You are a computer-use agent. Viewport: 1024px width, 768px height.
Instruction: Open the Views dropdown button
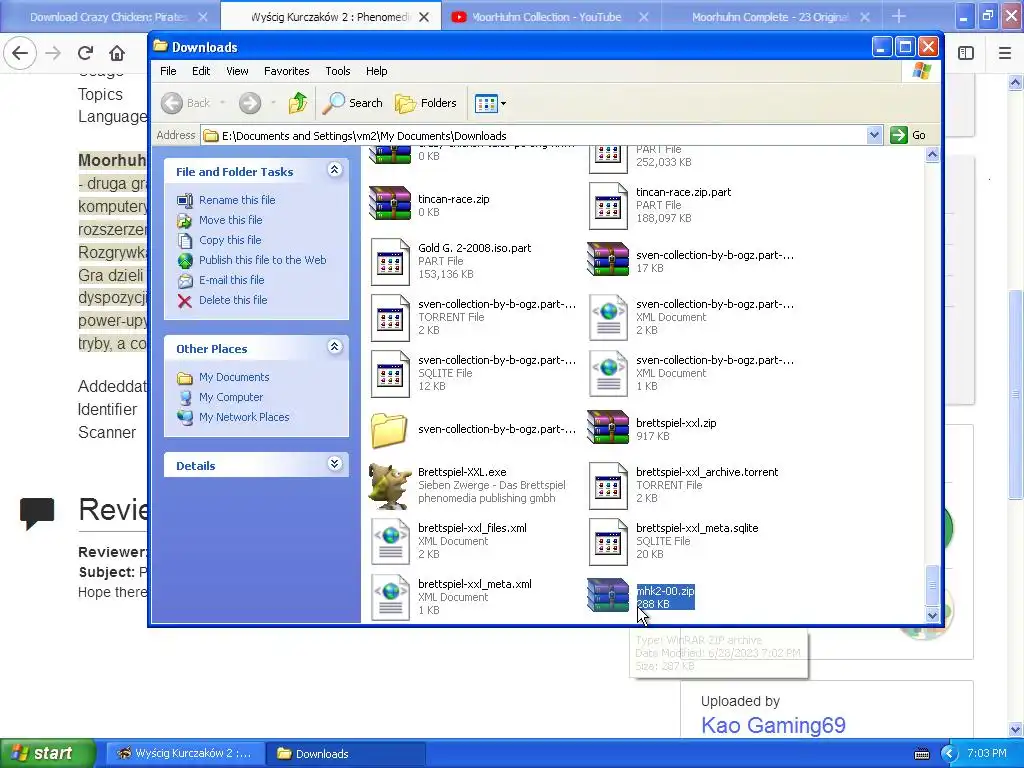[x=490, y=103]
